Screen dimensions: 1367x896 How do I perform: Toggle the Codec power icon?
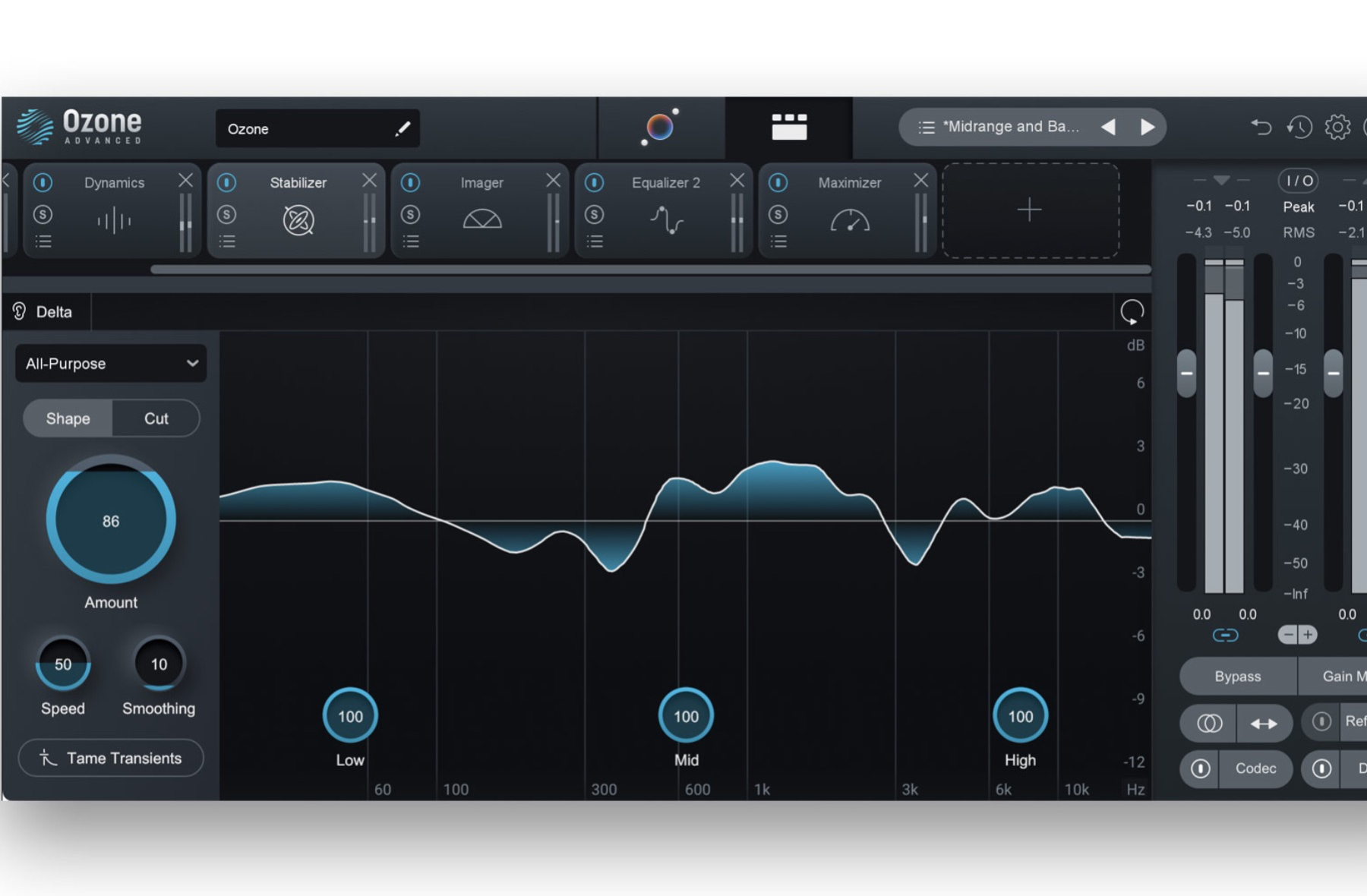(x=1200, y=768)
